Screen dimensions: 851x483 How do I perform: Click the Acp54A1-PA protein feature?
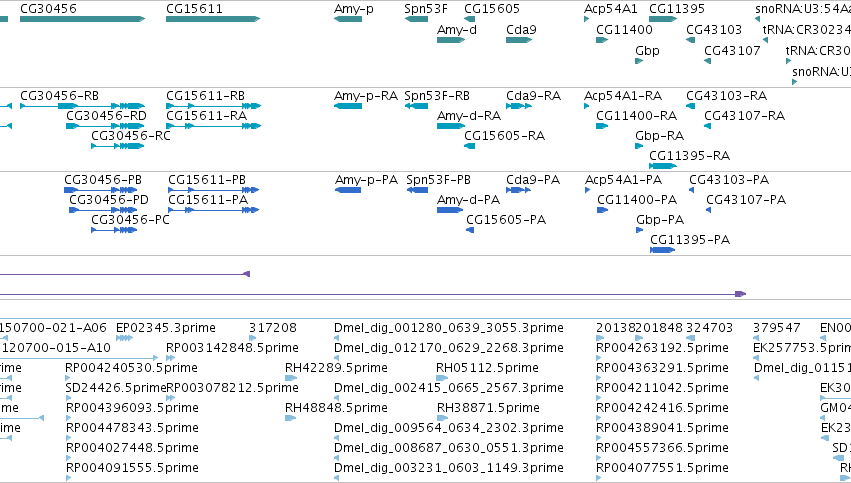(x=588, y=190)
